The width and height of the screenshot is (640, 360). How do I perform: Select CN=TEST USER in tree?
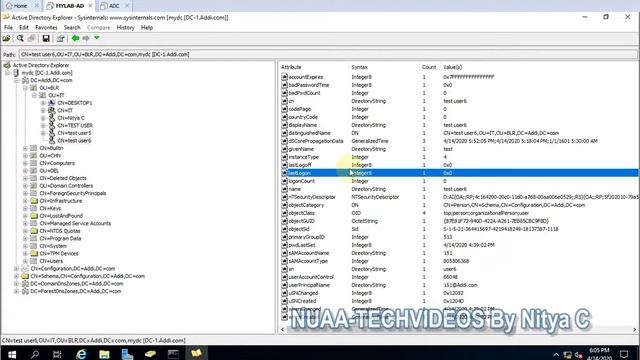click(x=75, y=125)
